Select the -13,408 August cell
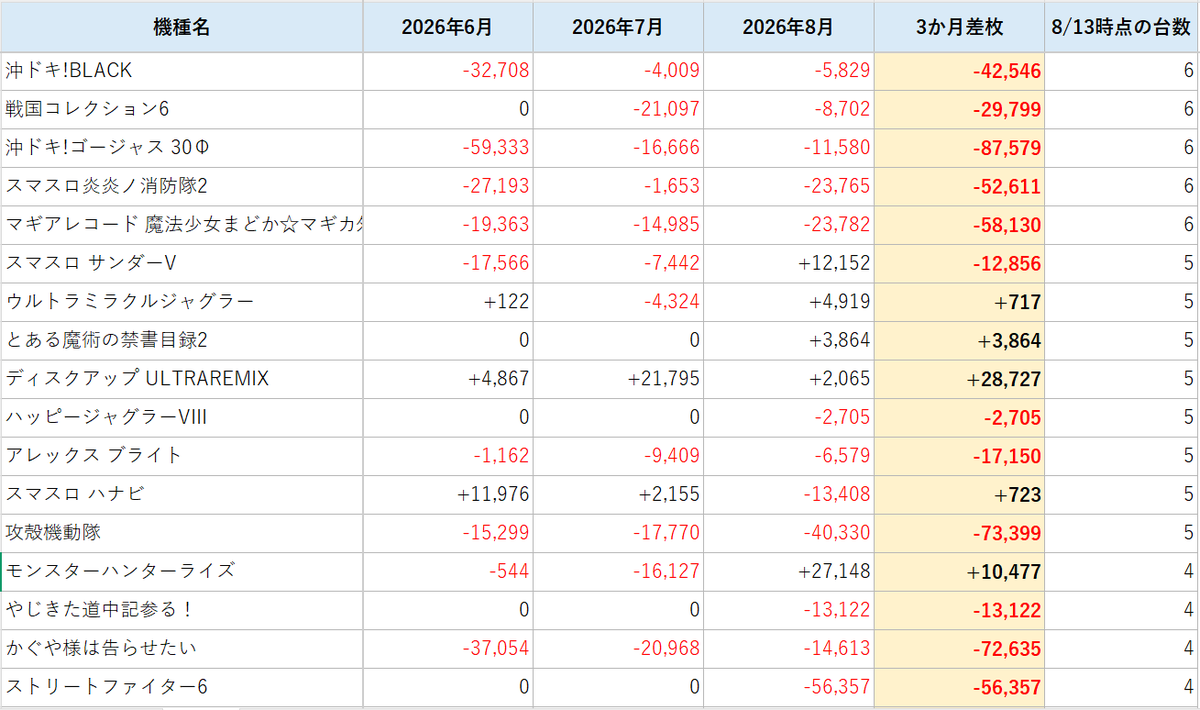Image resolution: width=1200 pixels, height=710 pixels. tap(789, 494)
